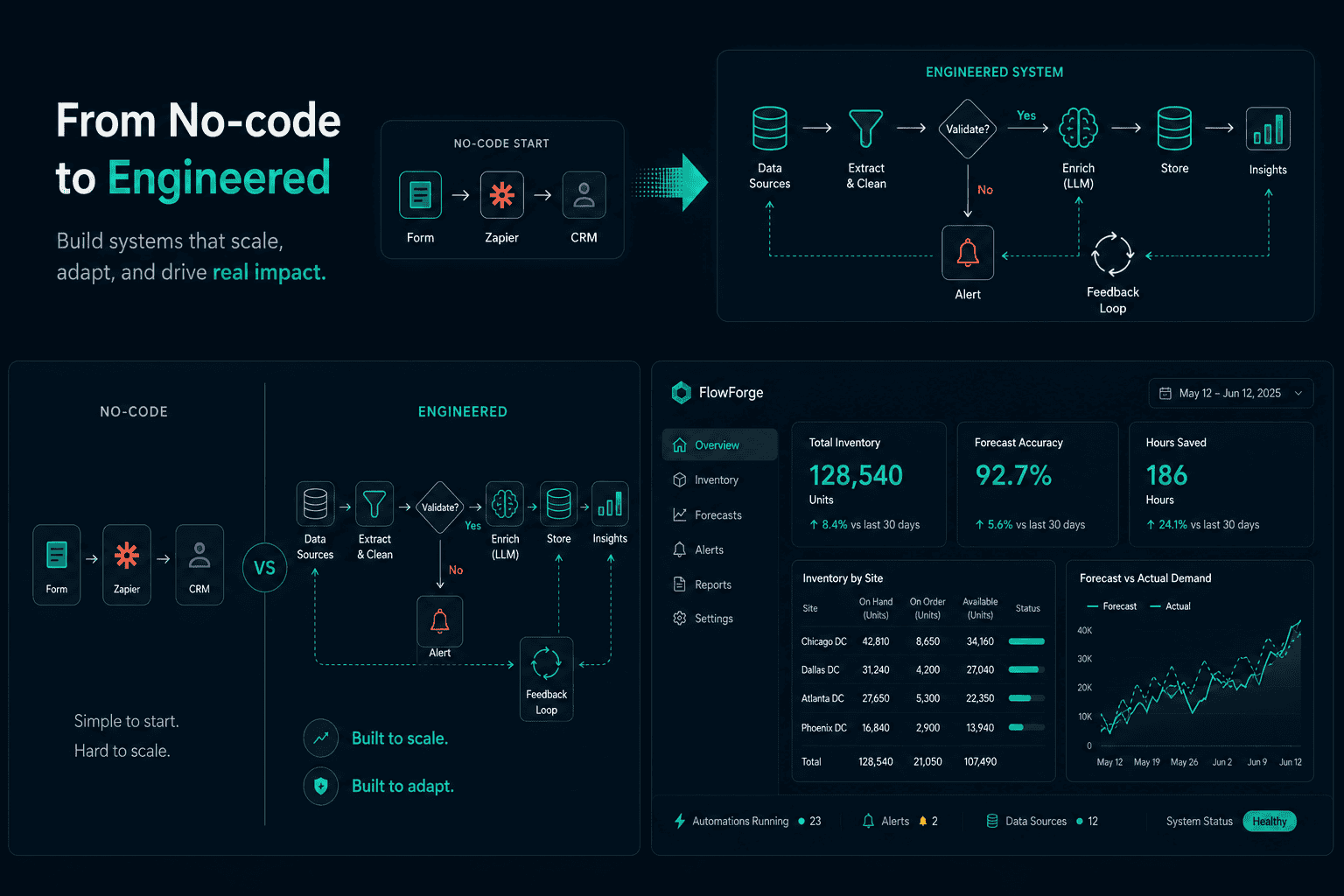Click the Healthy system status badge

[x=1270, y=821]
